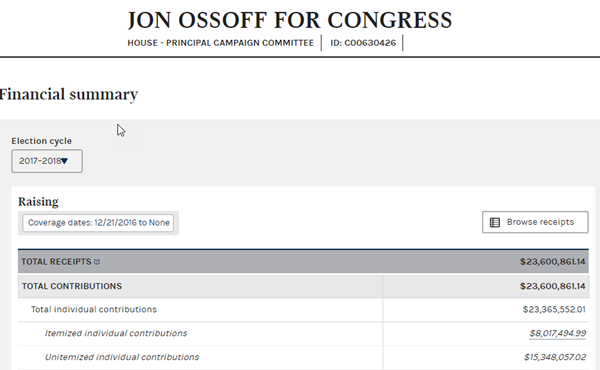Click the table icon in Browse receipts
The height and width of the screenshot is (370, 600).
[x=495, y=222]
